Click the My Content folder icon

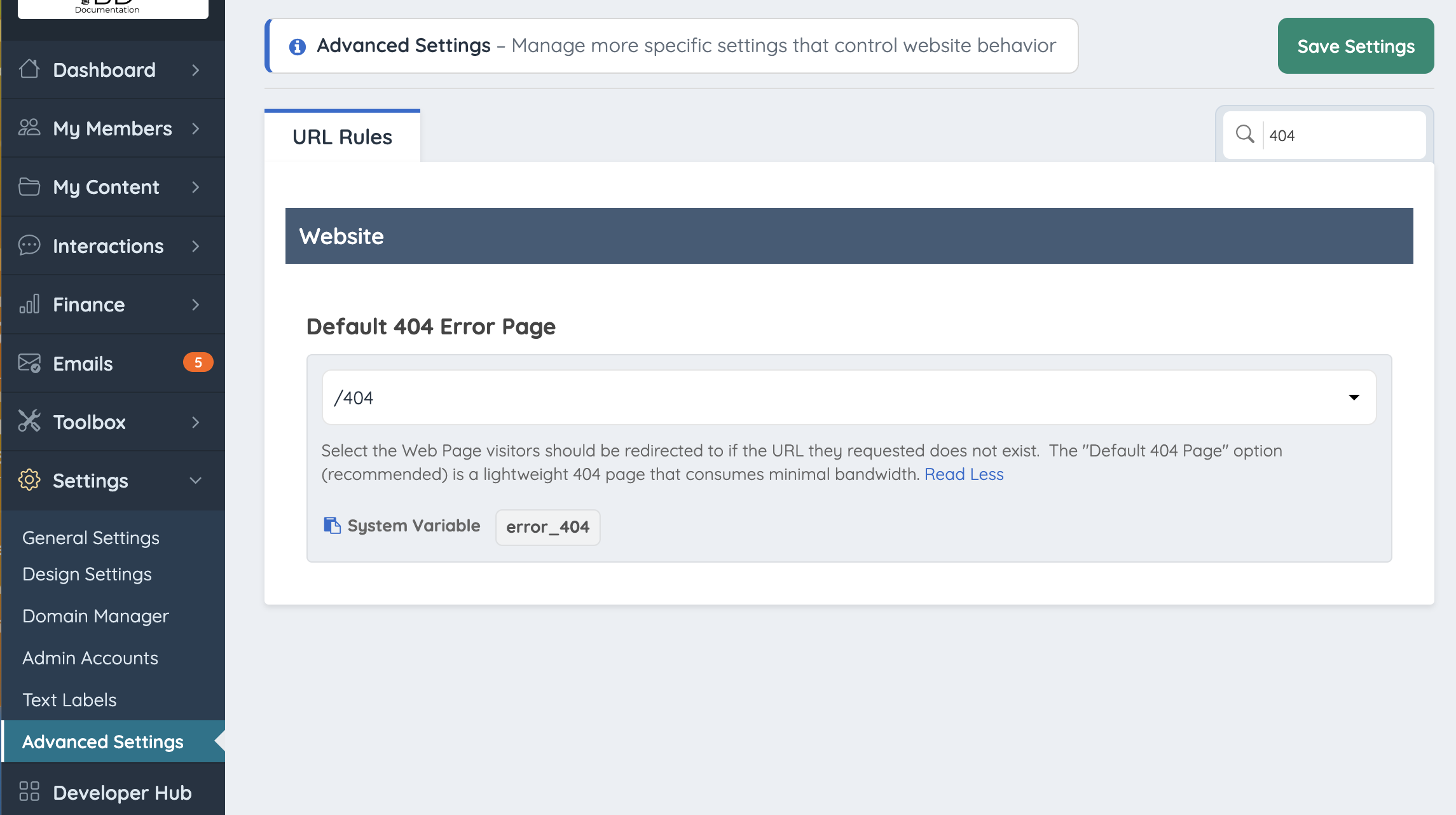29,187
